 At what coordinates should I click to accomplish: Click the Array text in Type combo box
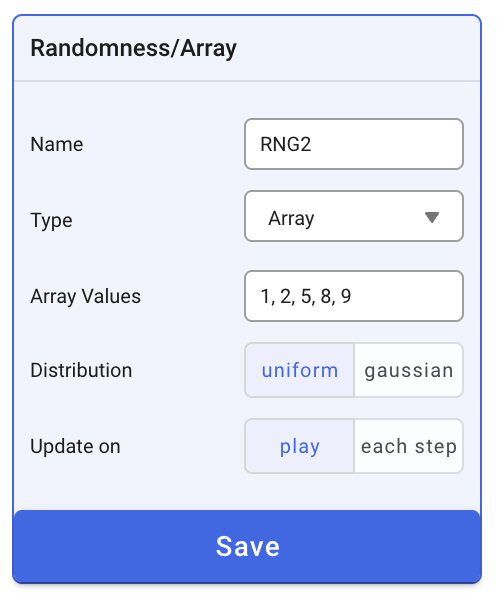tap(291, 218)
